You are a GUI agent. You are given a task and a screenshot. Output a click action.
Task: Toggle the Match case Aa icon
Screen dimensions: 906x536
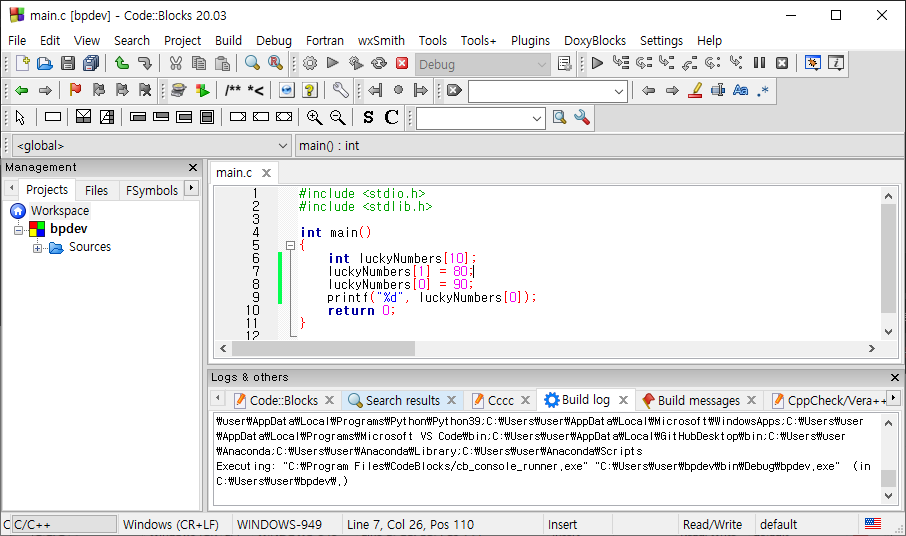(x=740, y=90)
